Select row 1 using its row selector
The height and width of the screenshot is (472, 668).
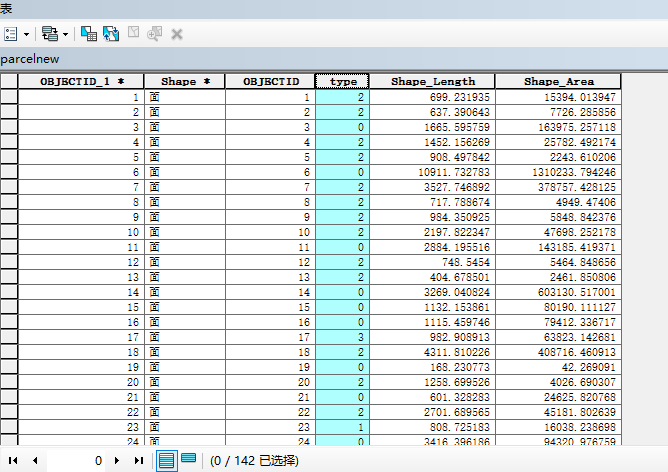tap(9, 97)
